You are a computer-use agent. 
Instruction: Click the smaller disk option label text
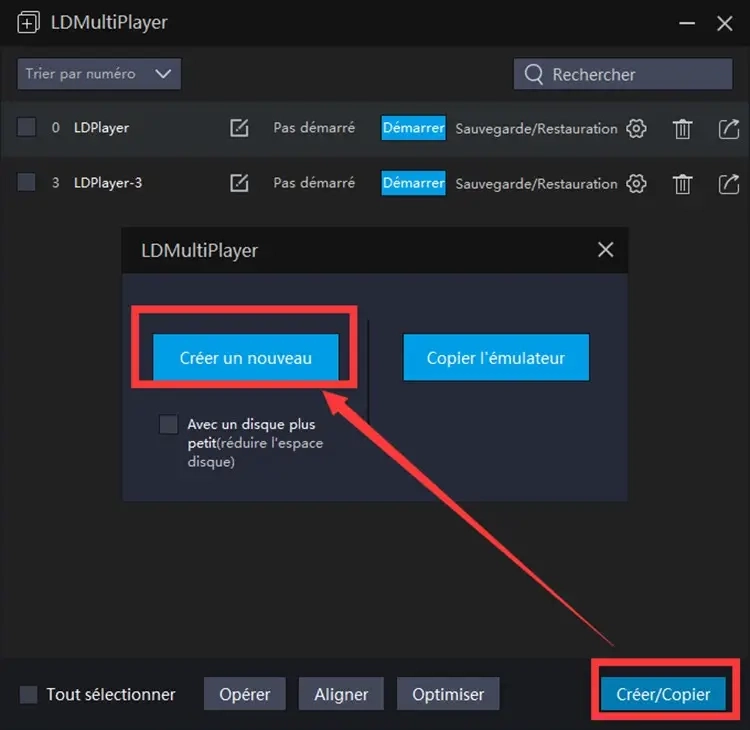click(255, 443)
